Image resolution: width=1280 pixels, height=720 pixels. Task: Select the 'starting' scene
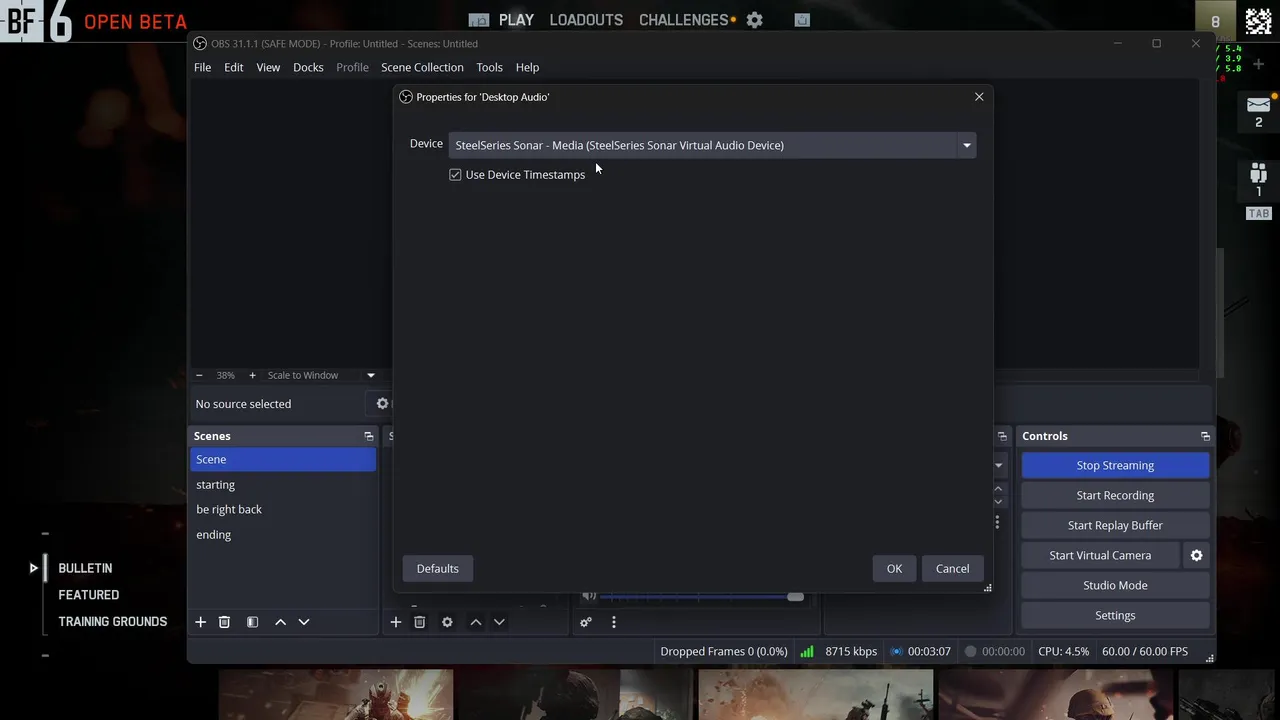283,484
